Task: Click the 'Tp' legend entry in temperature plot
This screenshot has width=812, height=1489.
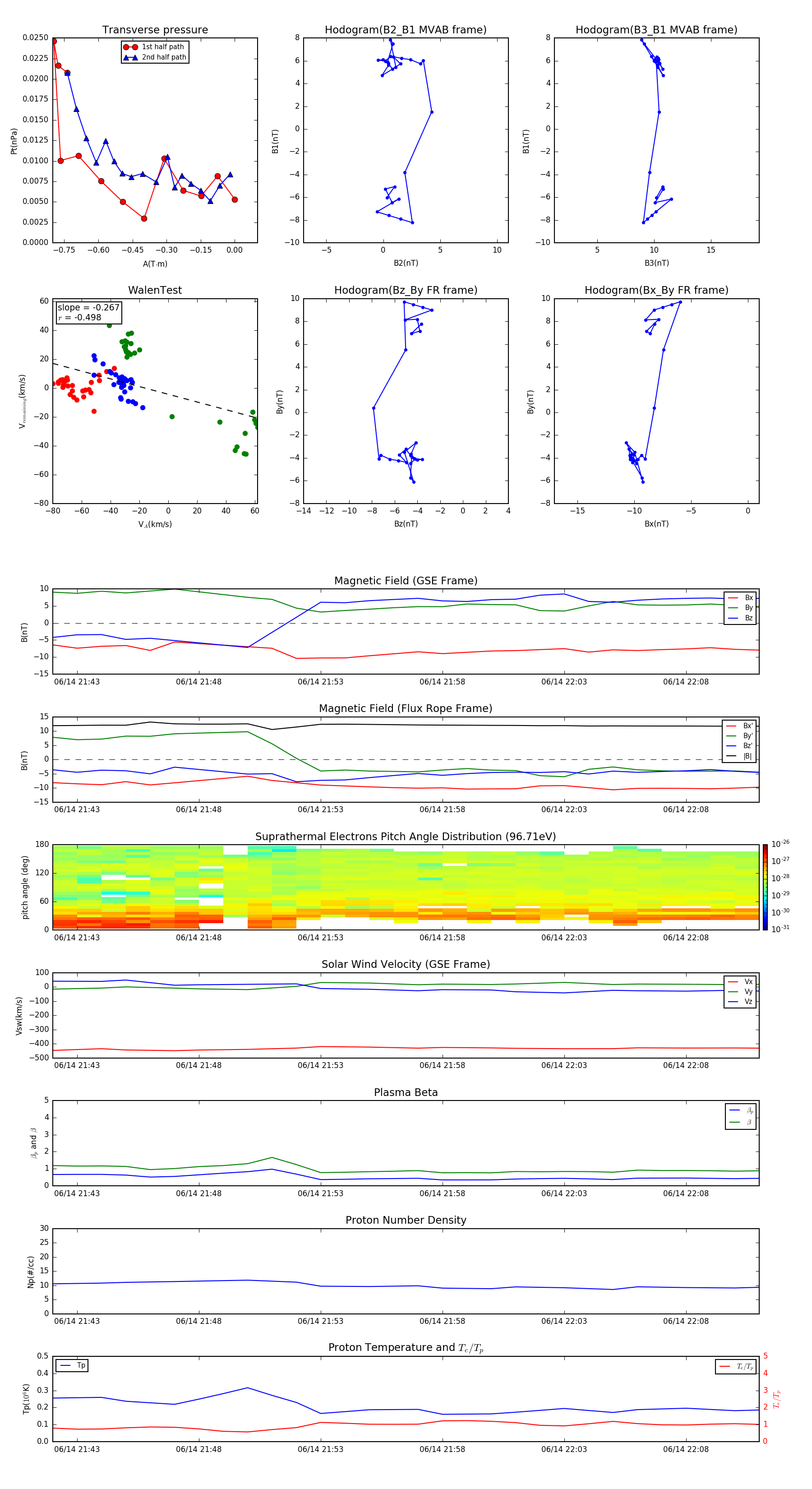Action: coord(72,1365)
